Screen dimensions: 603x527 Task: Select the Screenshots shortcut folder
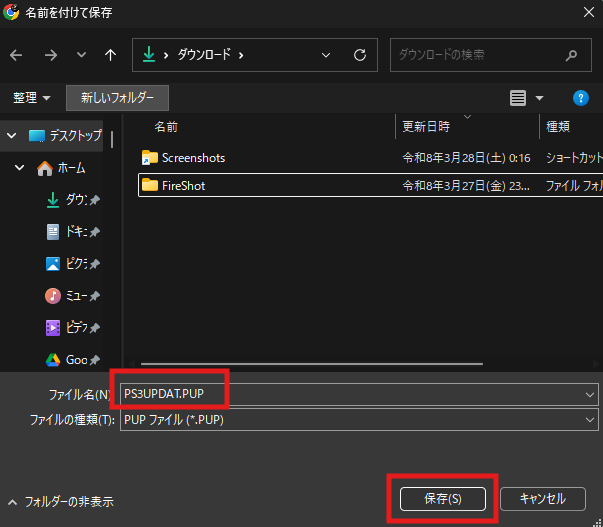pos(193,158)
